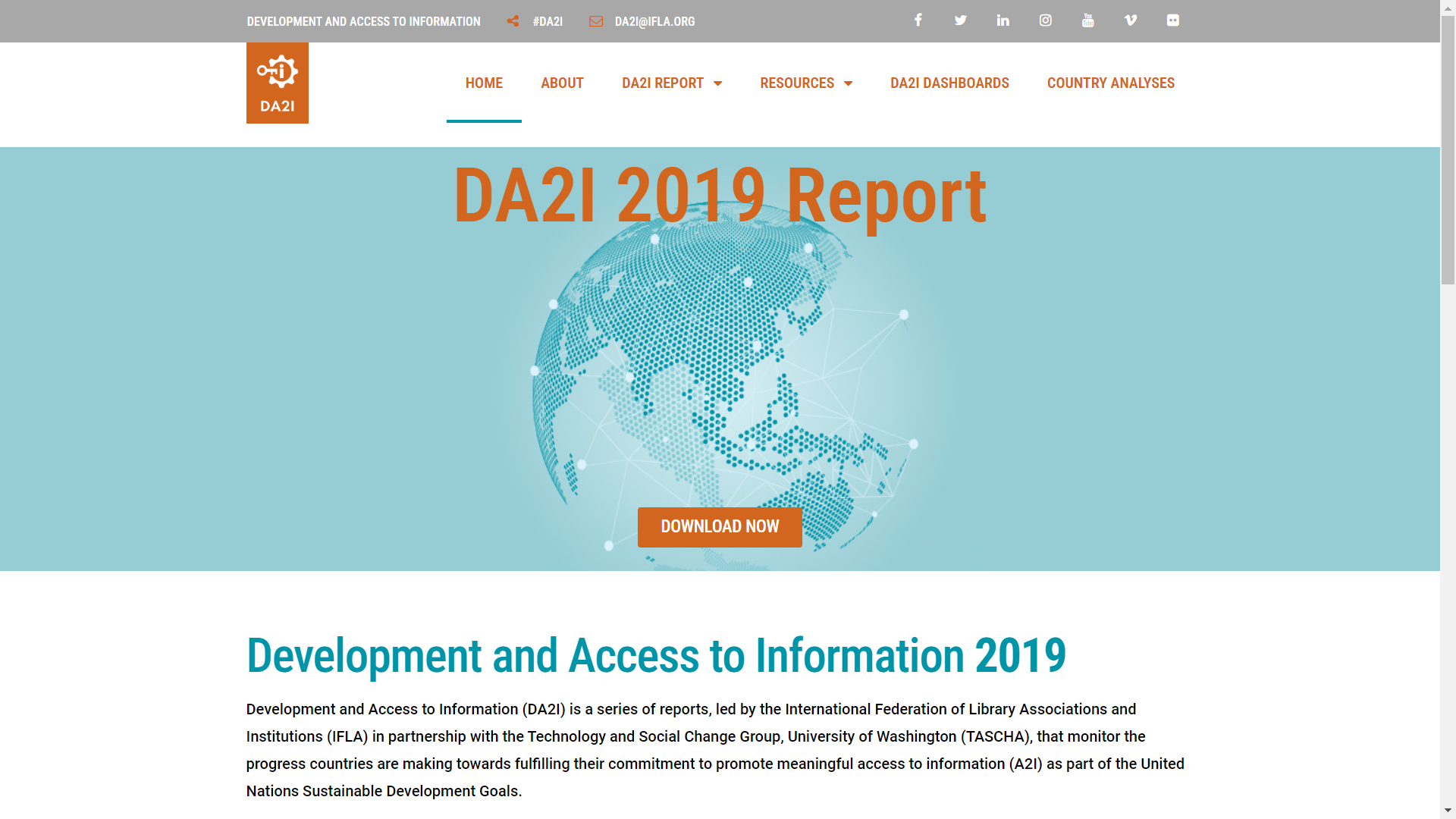This screenshot has height=819, width=1456.
Task: Open the About menu item
Action: click(x=562, y=83)
